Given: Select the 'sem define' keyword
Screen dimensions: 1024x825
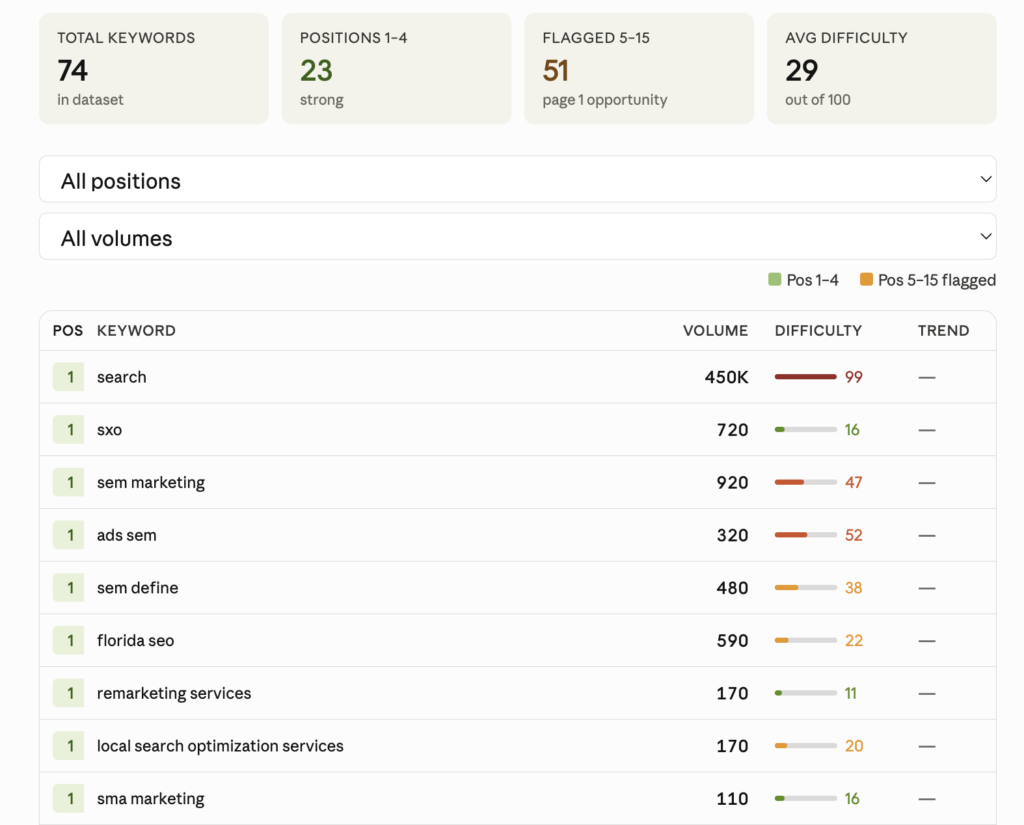Looking at the screenshot, I should 137,588.
